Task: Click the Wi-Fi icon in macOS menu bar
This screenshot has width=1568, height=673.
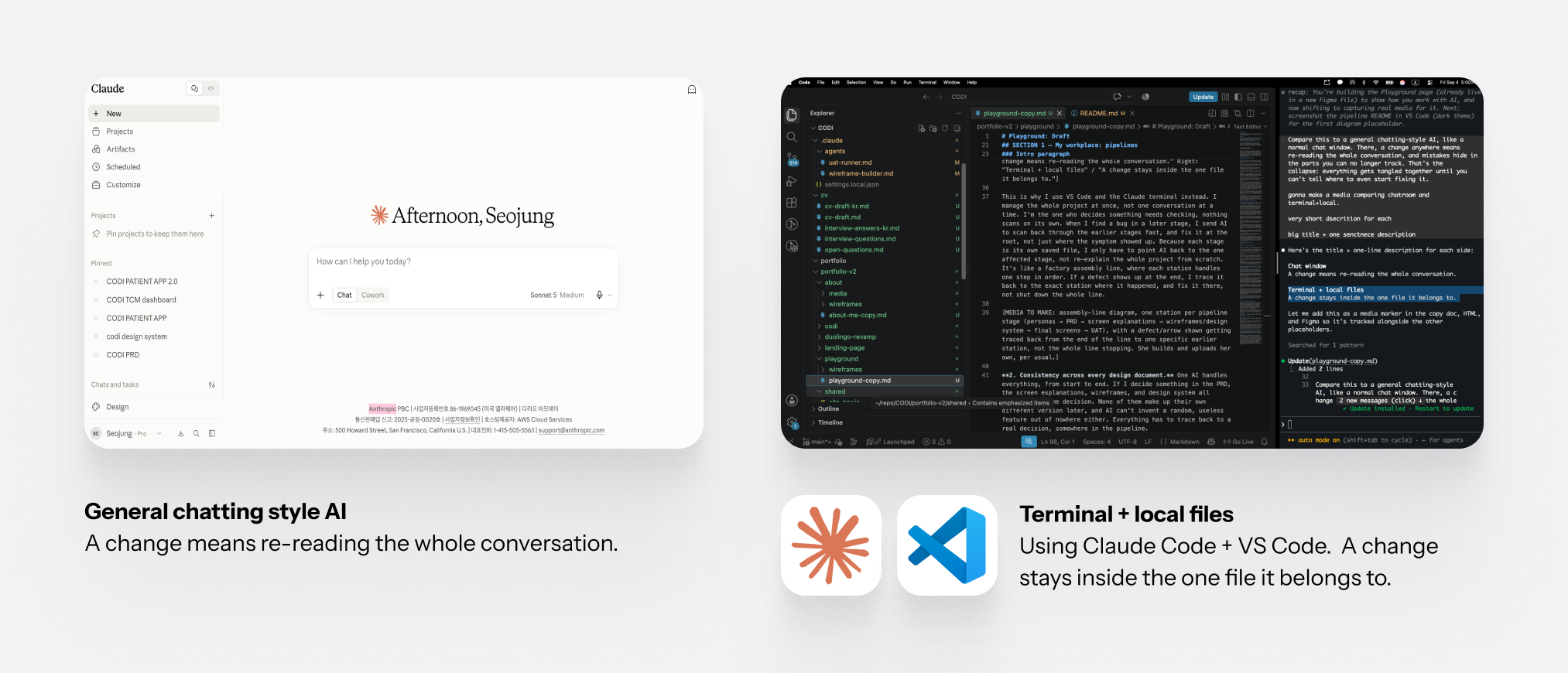Action: tap(1375, 82)
